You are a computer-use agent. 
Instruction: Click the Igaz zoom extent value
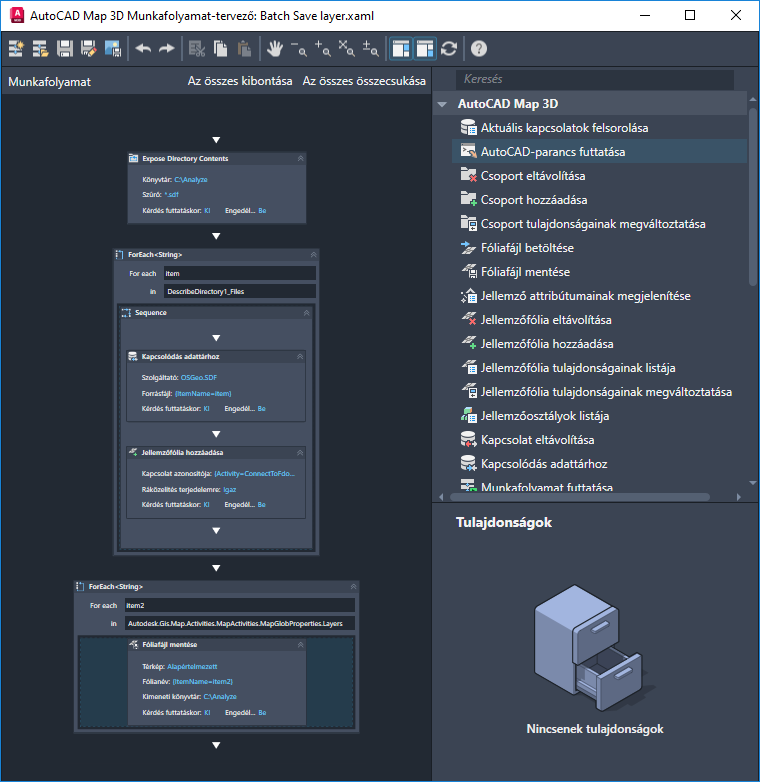pyautogui.click(x=230, y=490)
